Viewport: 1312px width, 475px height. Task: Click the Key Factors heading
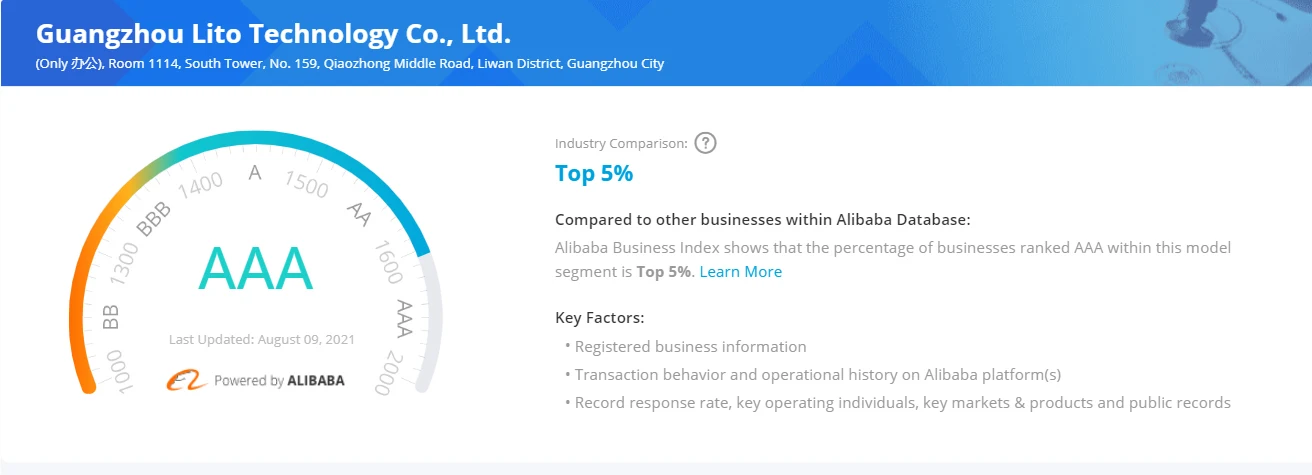(x=599, y=318)
